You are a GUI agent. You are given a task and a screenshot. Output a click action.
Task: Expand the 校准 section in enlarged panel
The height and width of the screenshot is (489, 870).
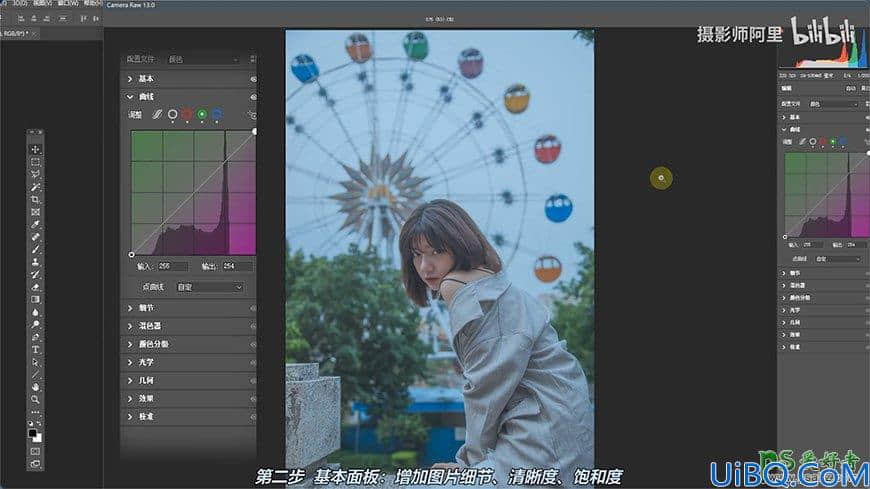pyautogui.click(x=130, y=417)
